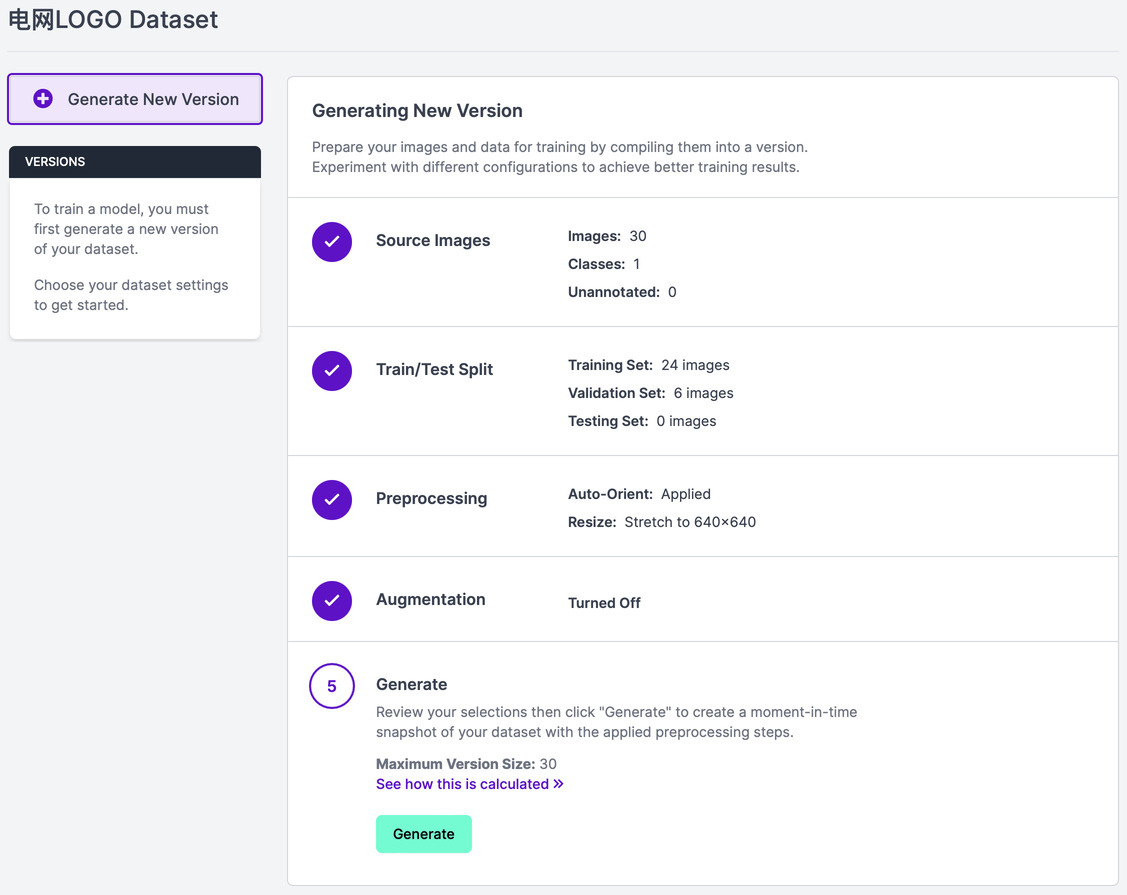Screen dimensions: 1127x895
Task: Select the Generate step heading
Action: point(411,685)
